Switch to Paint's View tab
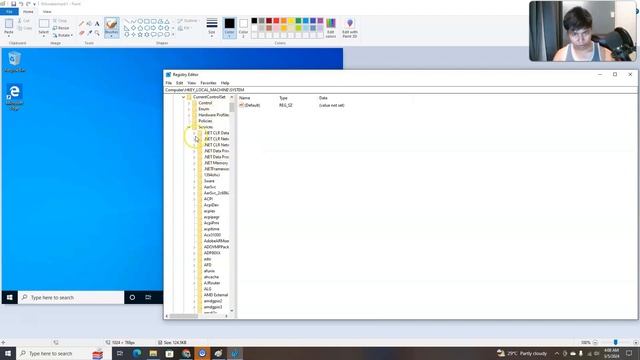Screen dimensions: 640x360 click(x=47, y=12)
